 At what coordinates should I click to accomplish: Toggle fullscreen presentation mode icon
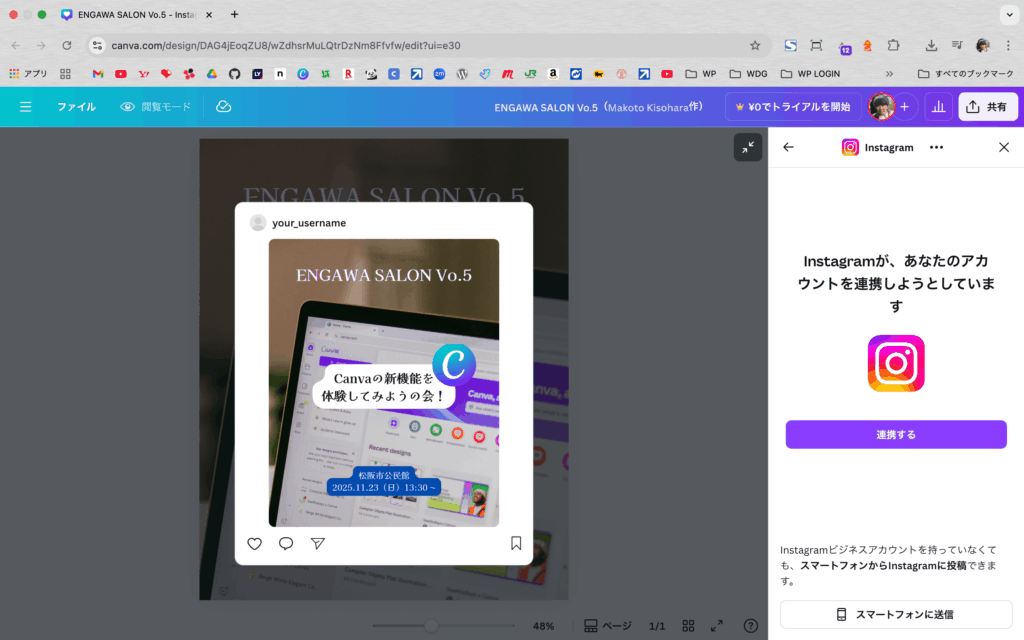(x=717, y=626)
